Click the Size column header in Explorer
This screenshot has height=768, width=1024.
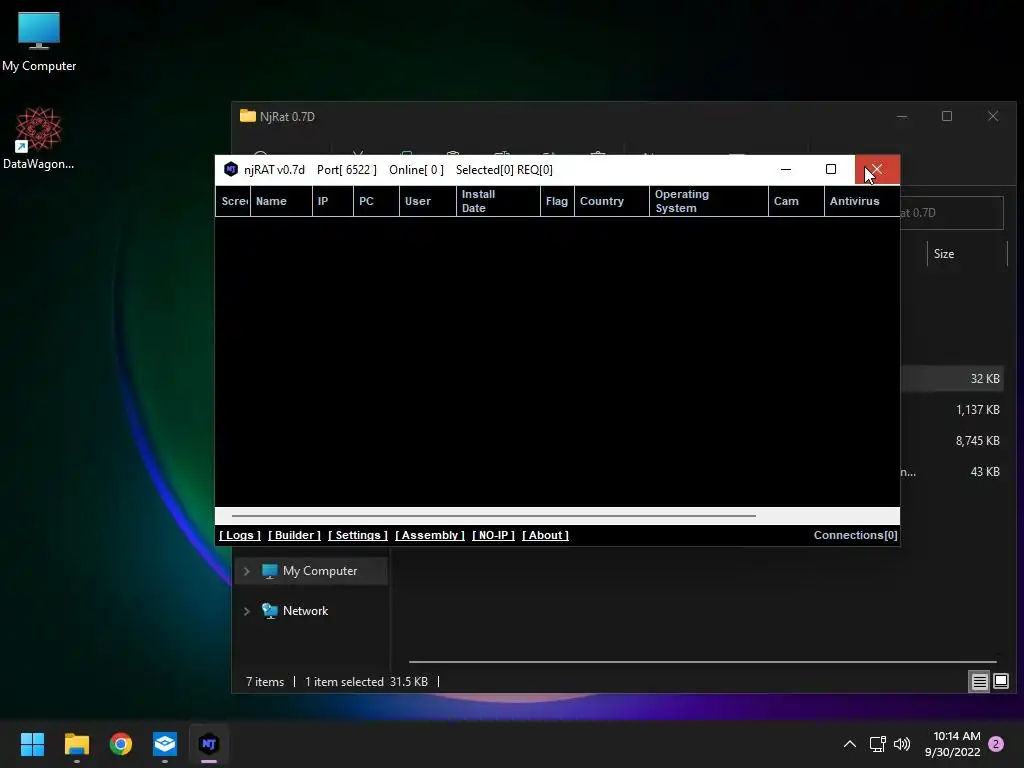(x=967, y=254)
